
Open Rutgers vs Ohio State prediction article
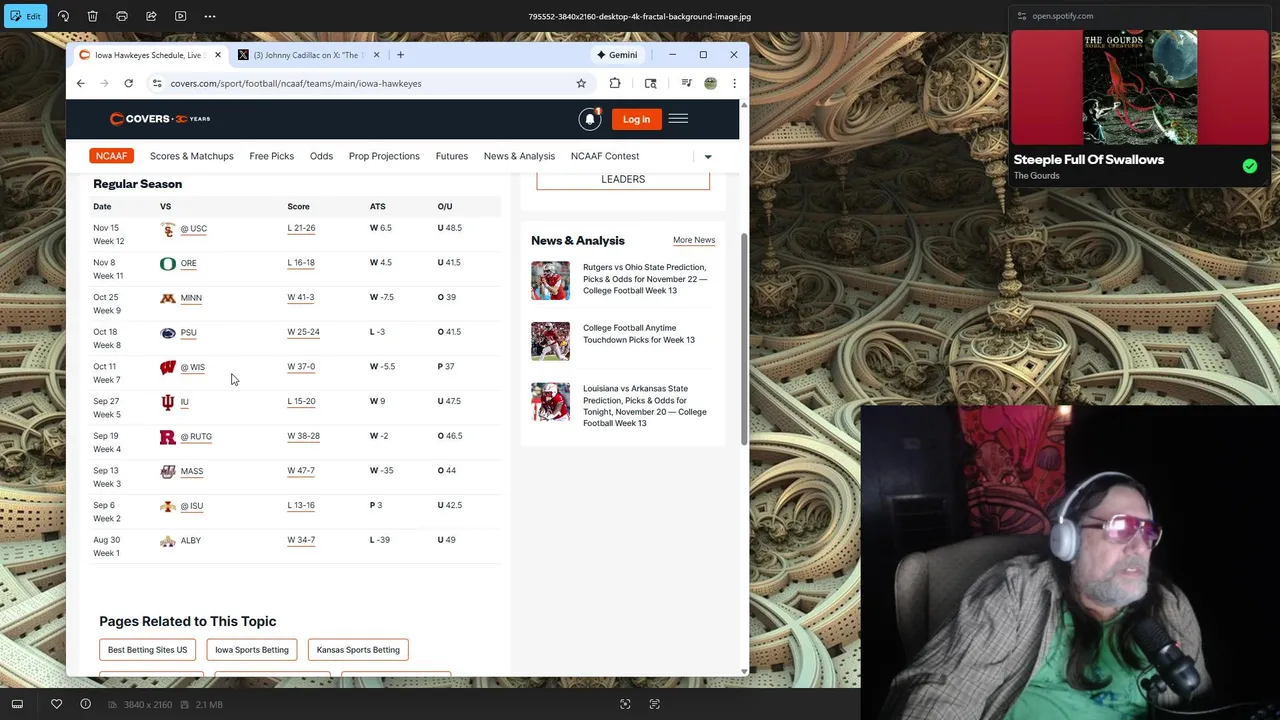point(645,279)
